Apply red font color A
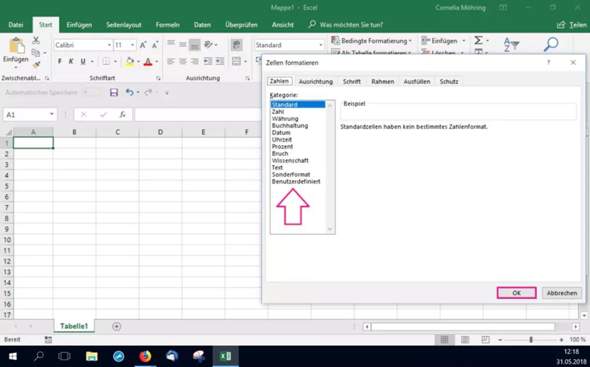 click(x=148, y=61)
